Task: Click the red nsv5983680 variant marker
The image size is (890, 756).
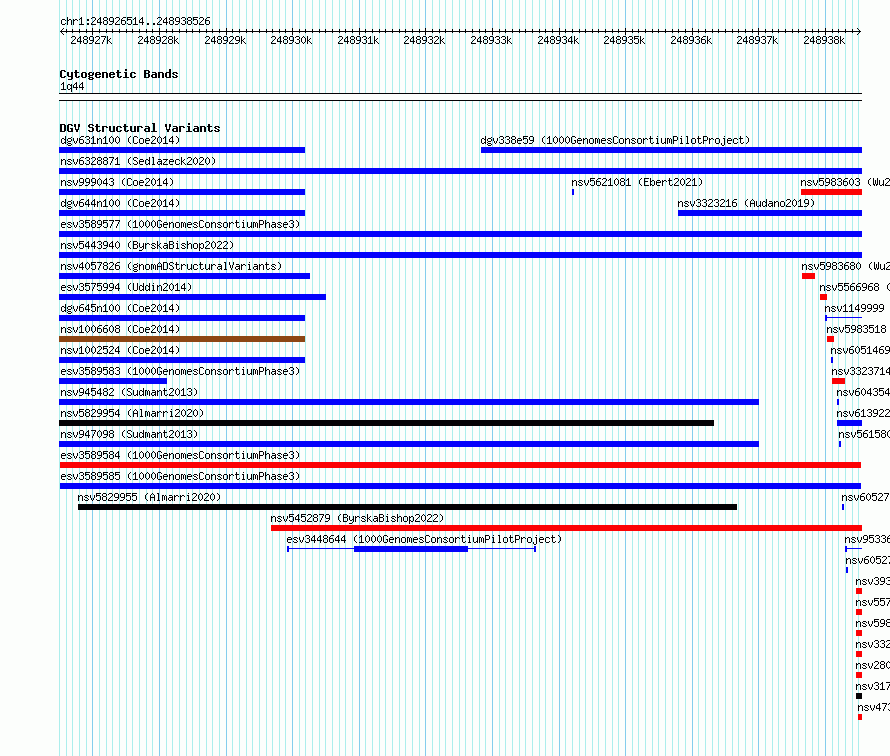Action: click(808, 276)
